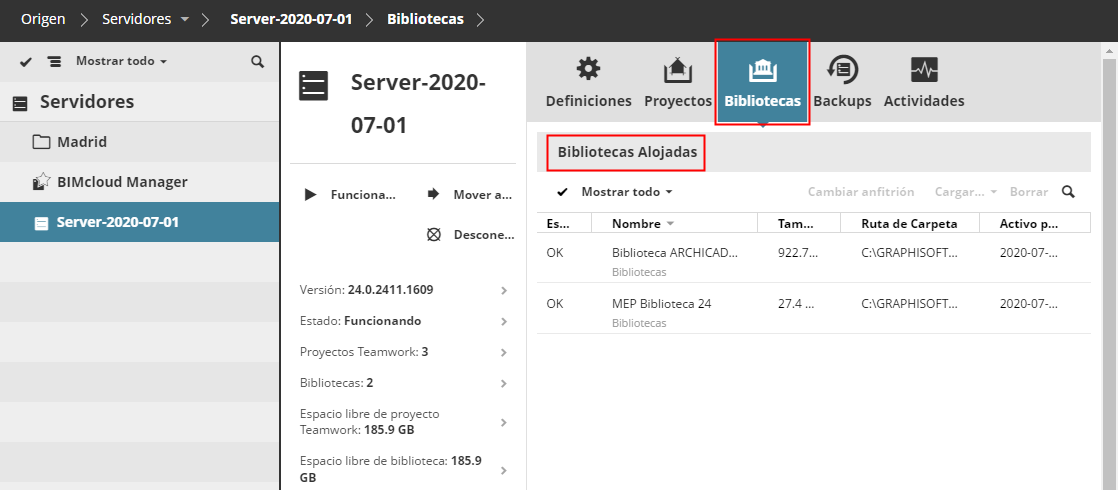Expand the Versión detail row chevron
The image size is (1118, 490).
point(503,290)
